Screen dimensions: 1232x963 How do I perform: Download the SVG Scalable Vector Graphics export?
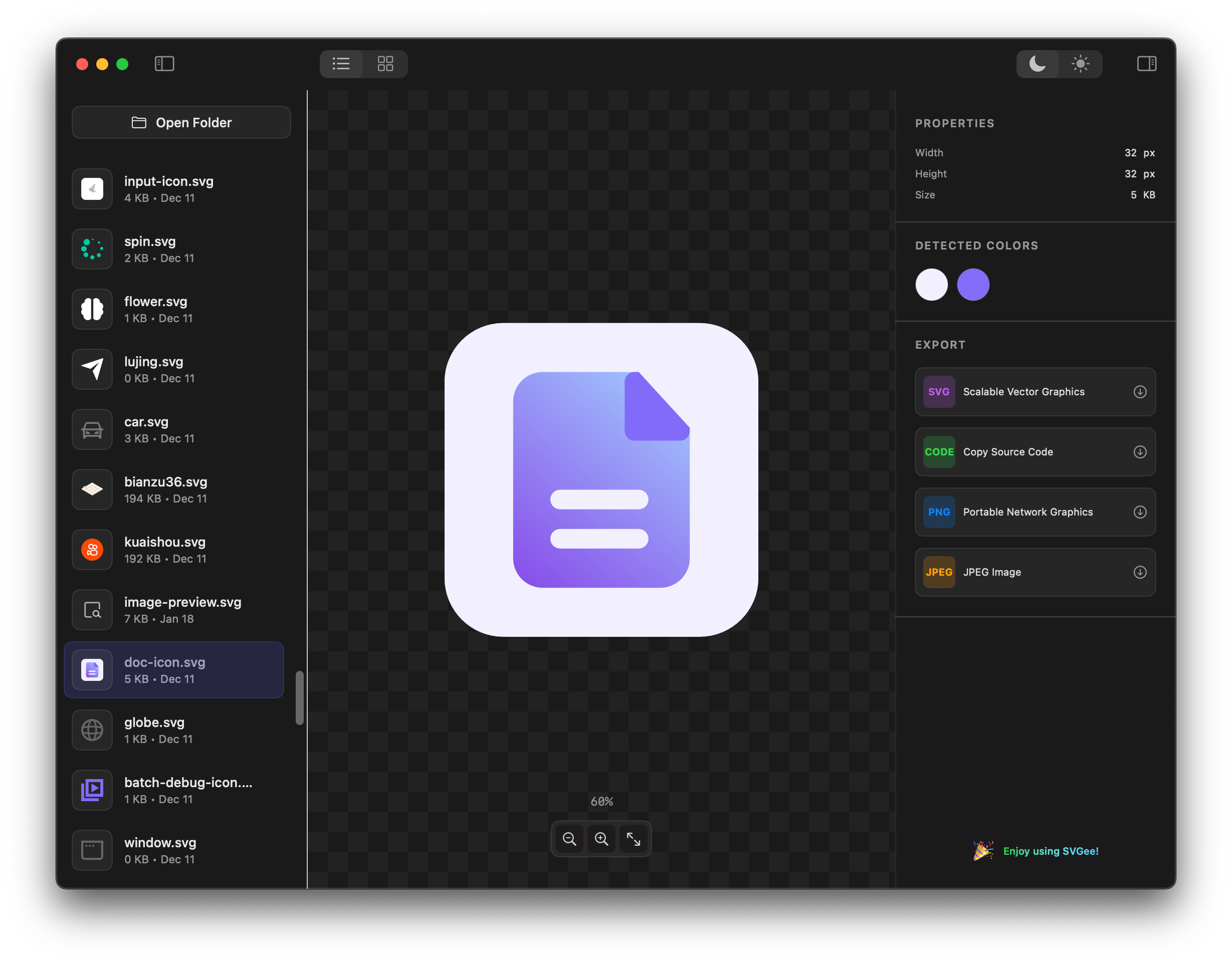pyautogui.click(x=1140, y=391)
